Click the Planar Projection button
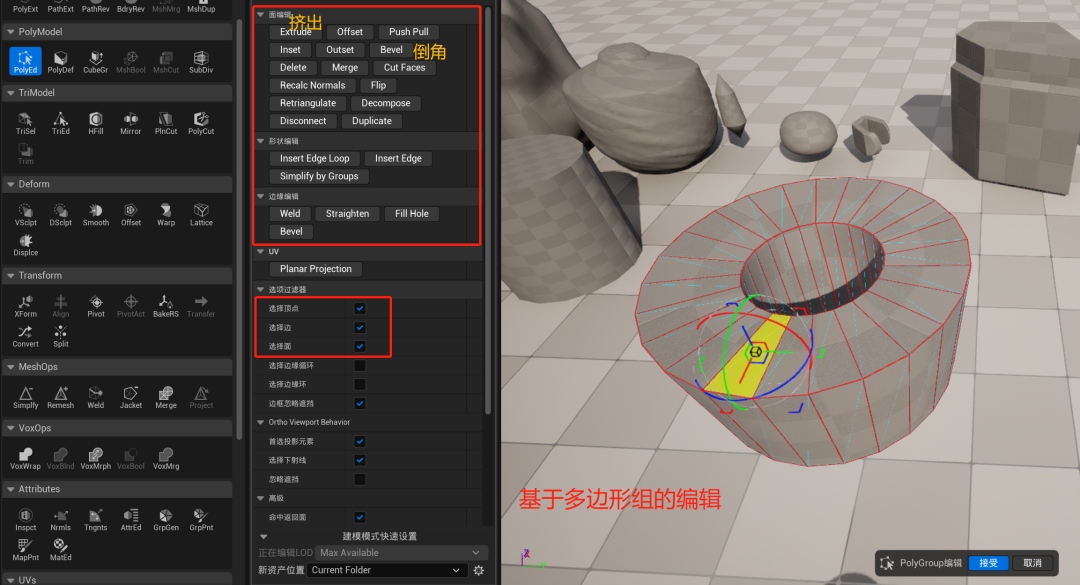 (315, 269)
